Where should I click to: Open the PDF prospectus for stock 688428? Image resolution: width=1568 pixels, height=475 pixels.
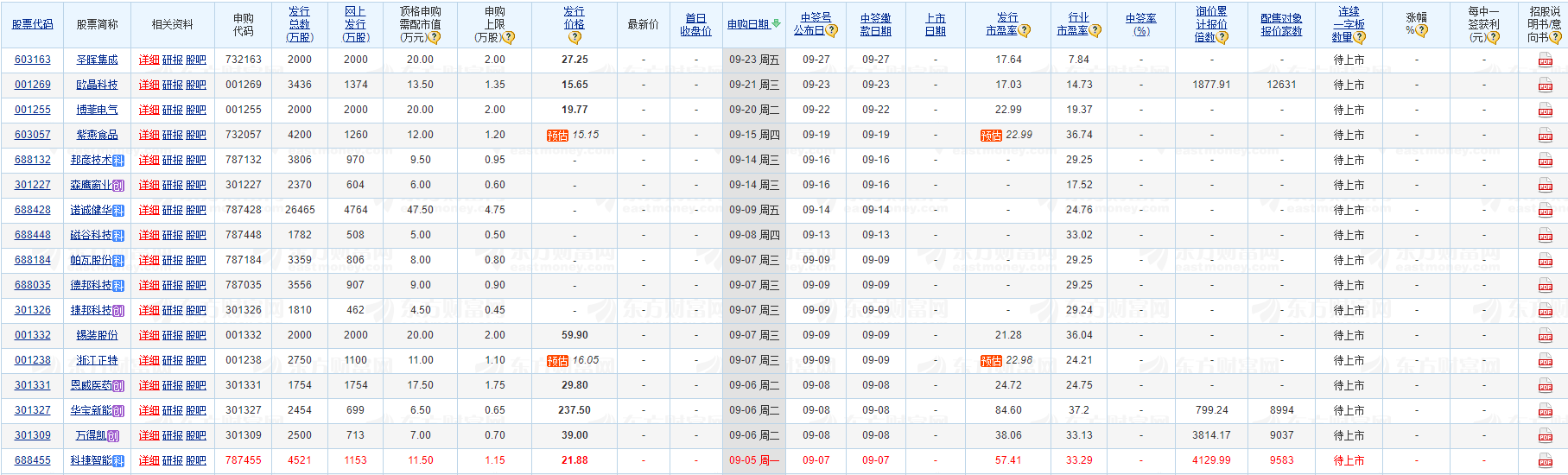point(1545,212)
